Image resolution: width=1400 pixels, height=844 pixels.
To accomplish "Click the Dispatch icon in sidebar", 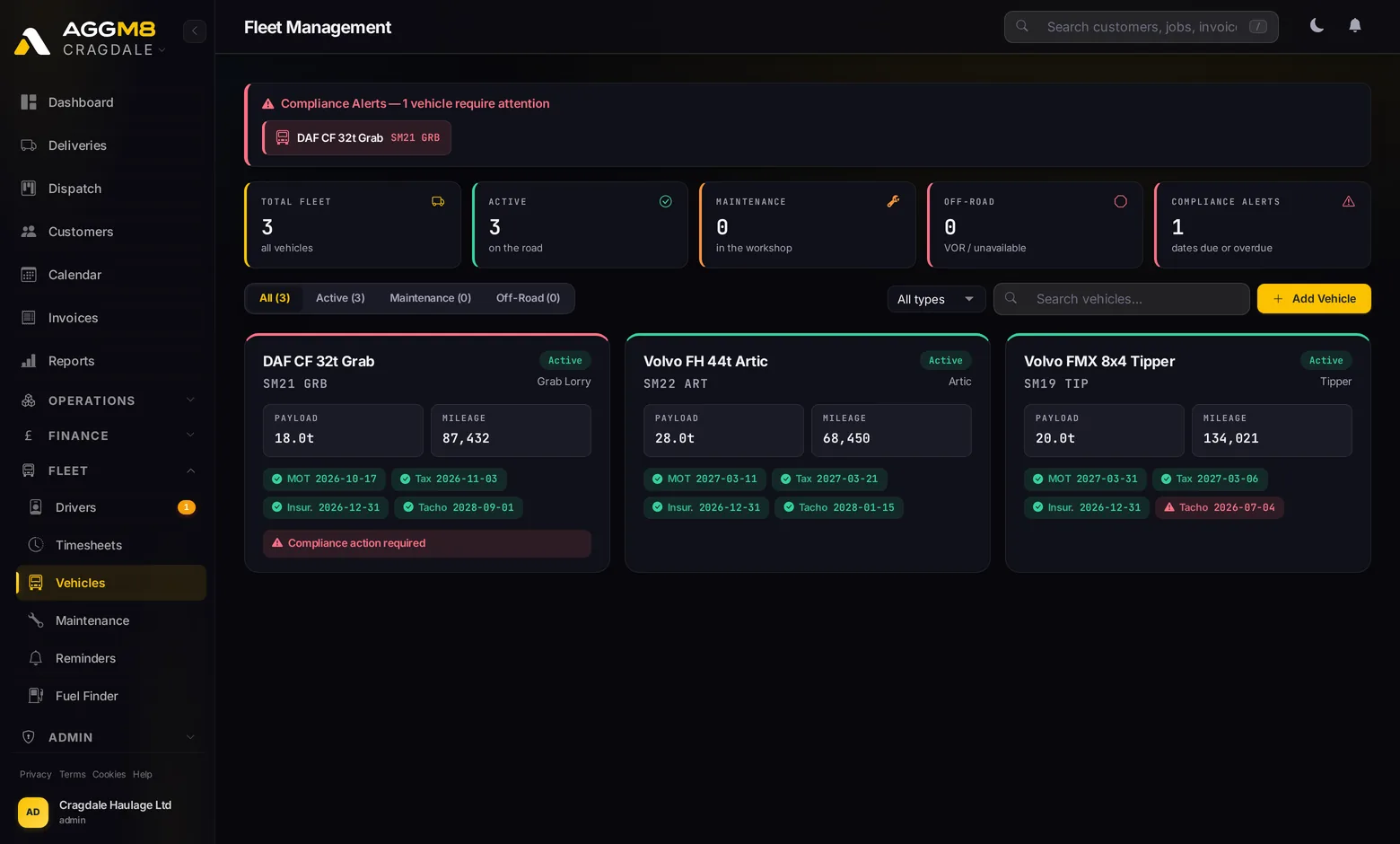I will tap(29, 189).
